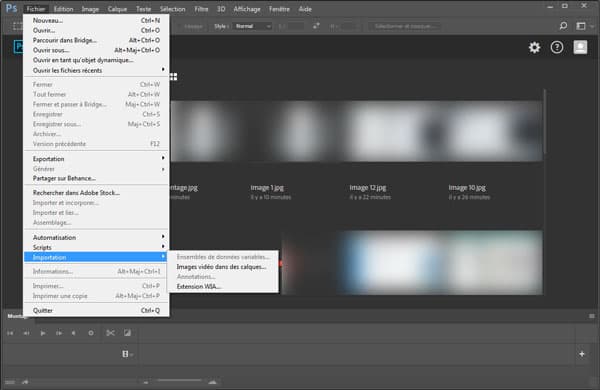Open the Filtre menu
This screenshot has width=600, height=390.
click(201, 9)
